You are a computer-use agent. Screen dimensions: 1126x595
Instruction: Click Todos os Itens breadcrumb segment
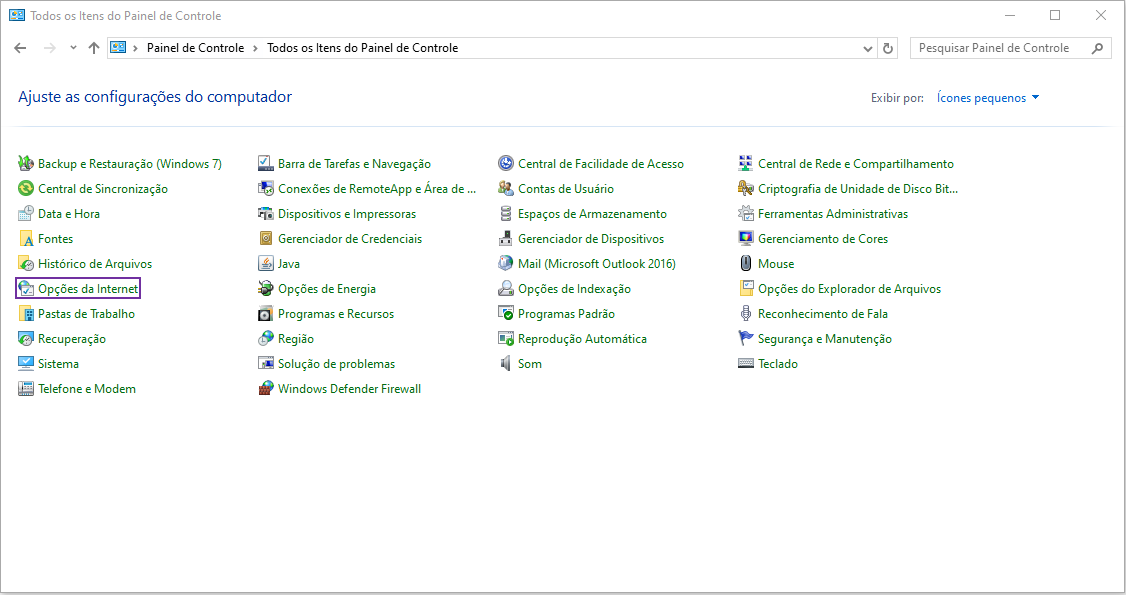[363, 48]
